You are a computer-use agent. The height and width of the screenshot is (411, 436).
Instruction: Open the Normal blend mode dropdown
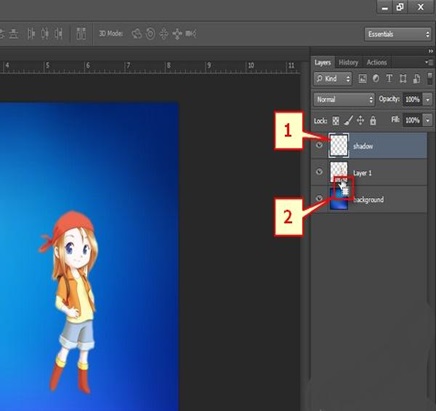(x=344, y=99)
